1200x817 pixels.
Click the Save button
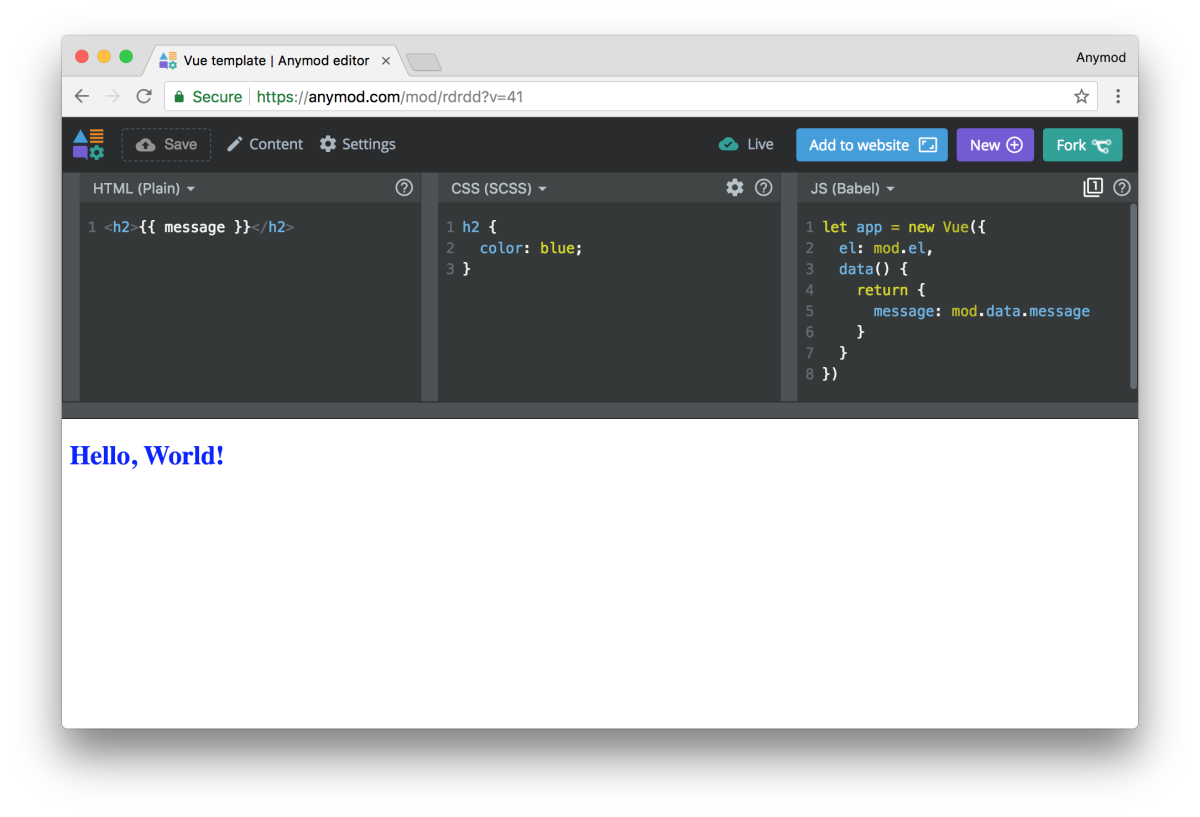click(x=166, y=144)
